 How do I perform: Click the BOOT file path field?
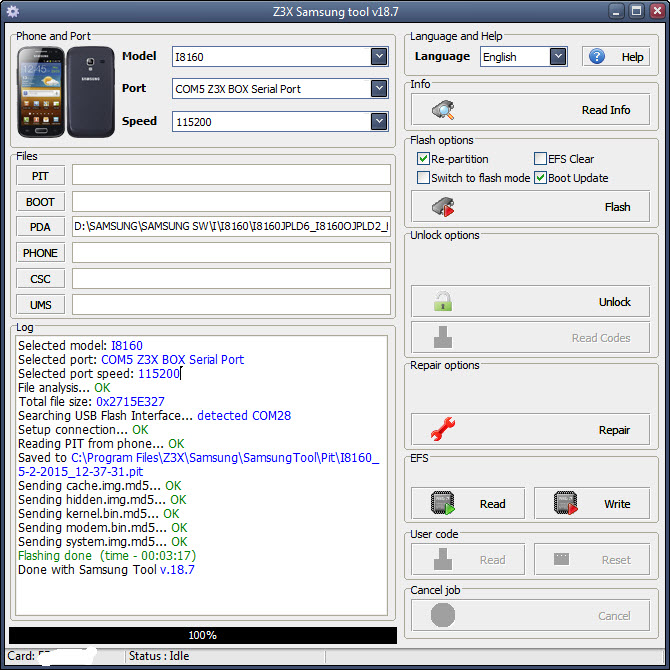[x=231, y=201]
